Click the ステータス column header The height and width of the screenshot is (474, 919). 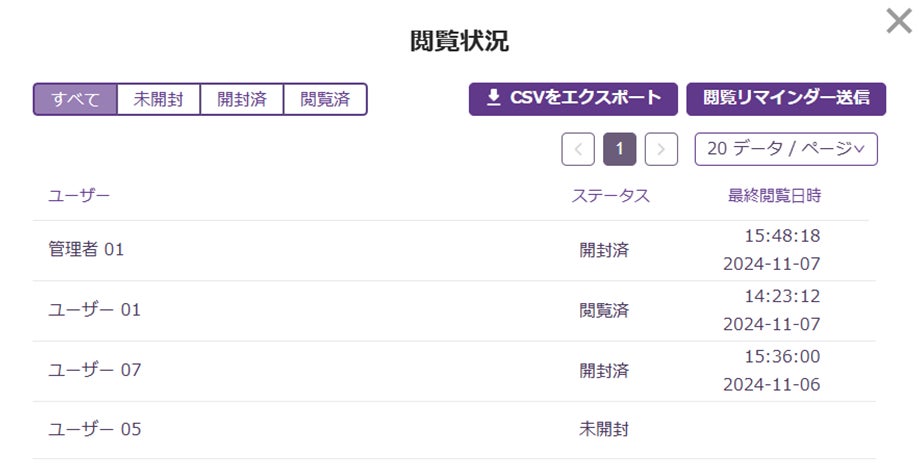(610, 196)
